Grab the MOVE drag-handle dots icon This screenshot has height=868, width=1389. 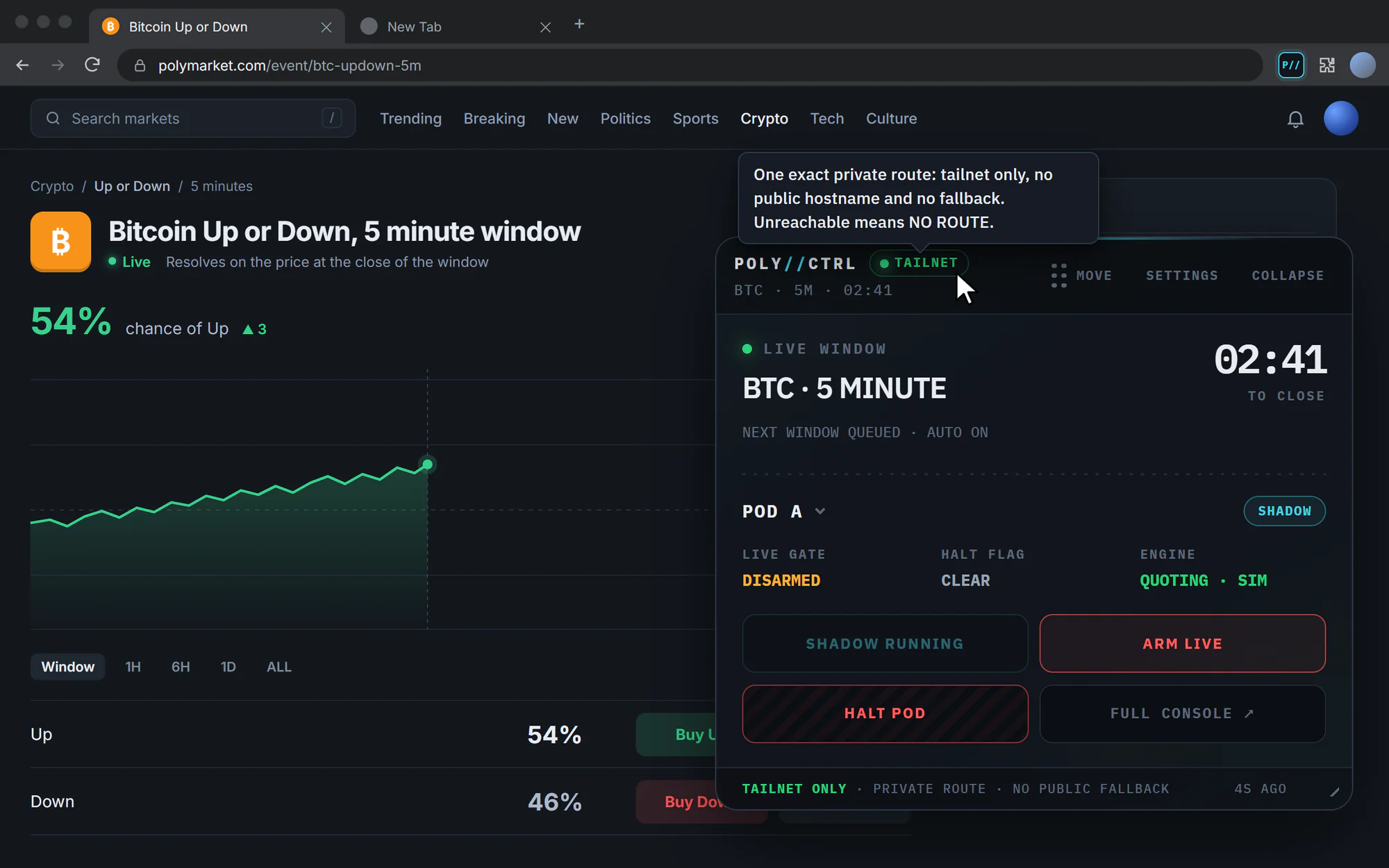1058,276
